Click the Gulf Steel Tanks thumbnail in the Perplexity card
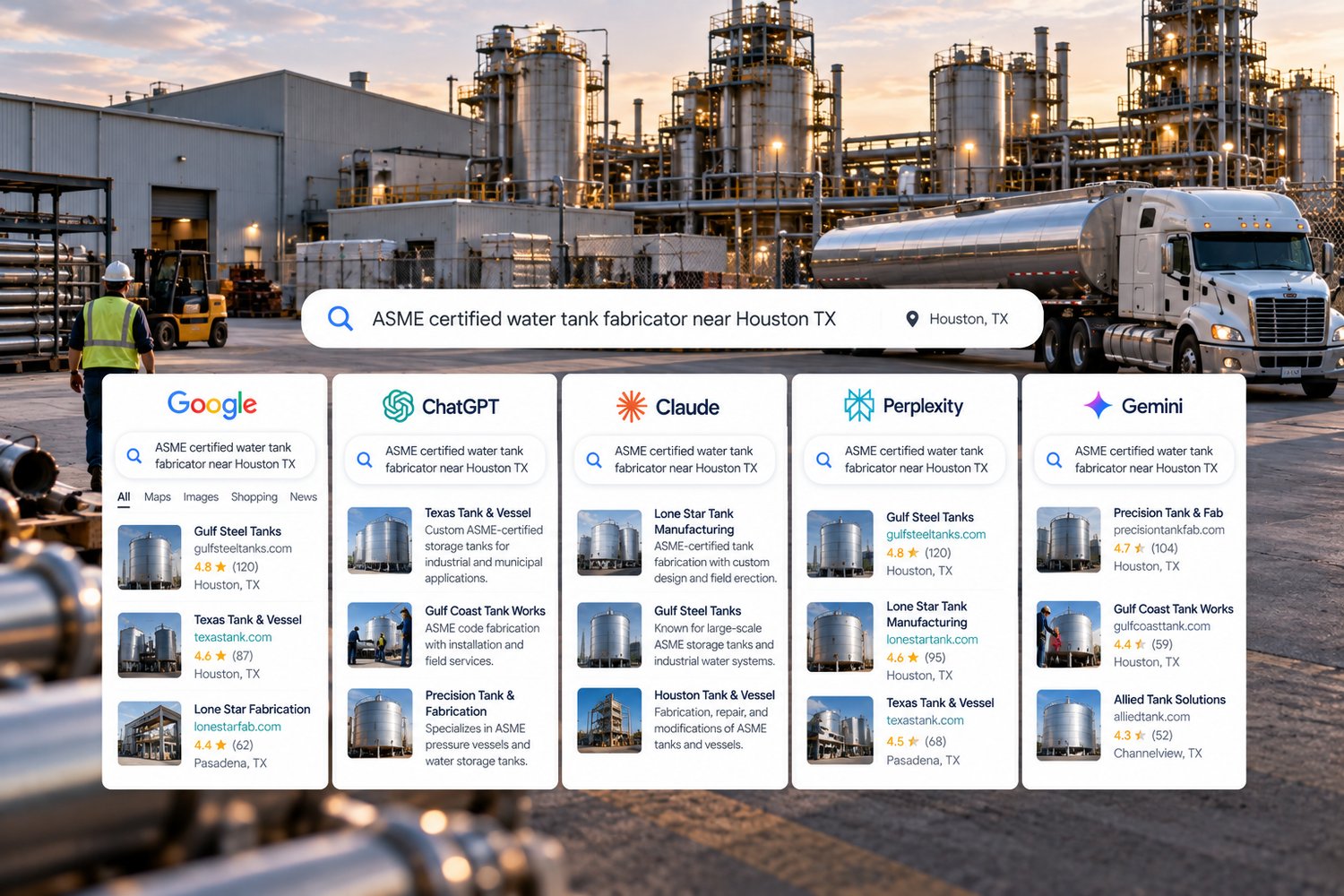This screenshot has width=1344, height=896. 840,544
